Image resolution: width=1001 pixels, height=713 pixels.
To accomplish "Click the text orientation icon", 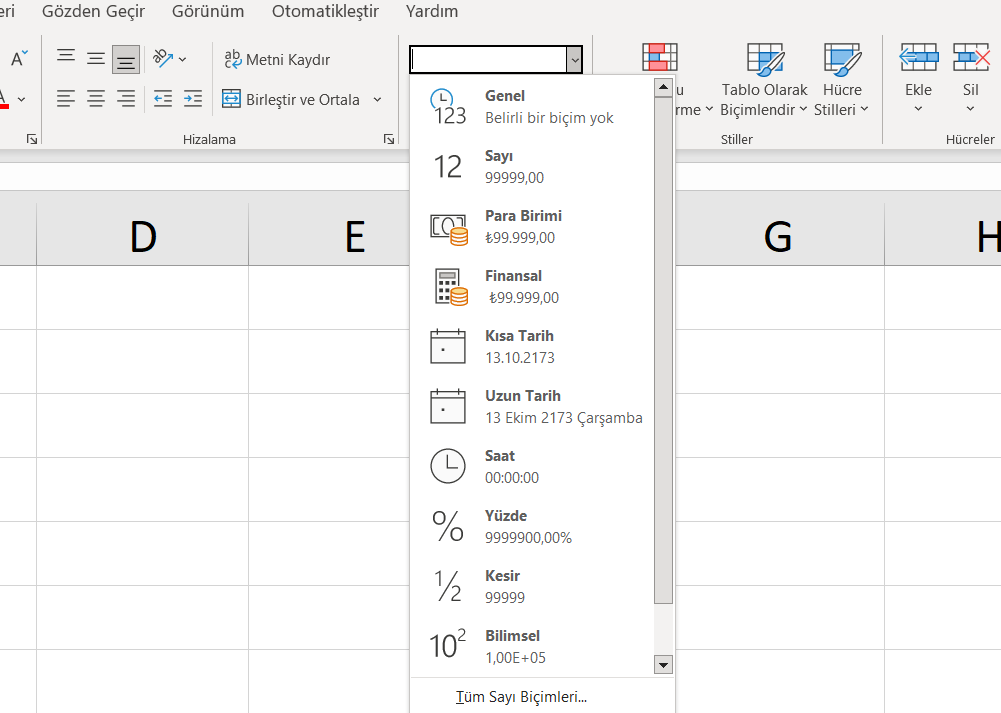I will click(163, 59).
